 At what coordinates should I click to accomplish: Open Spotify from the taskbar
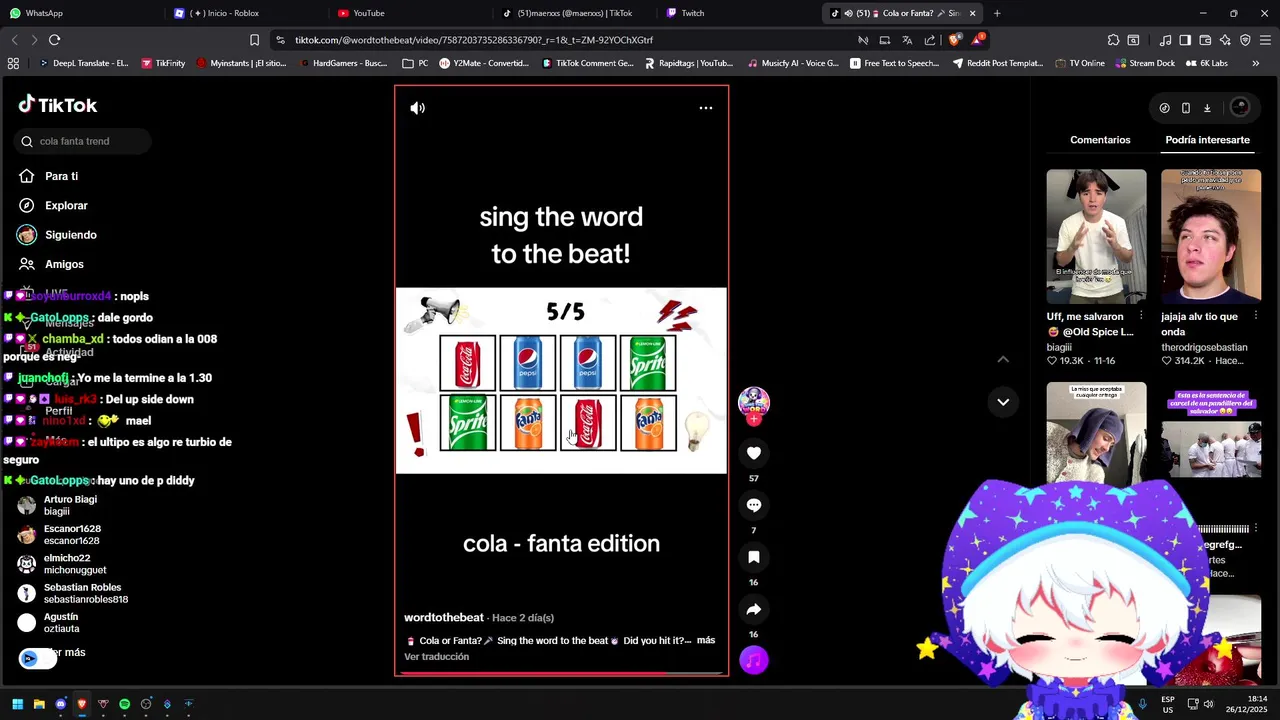(x=124, y=704)
